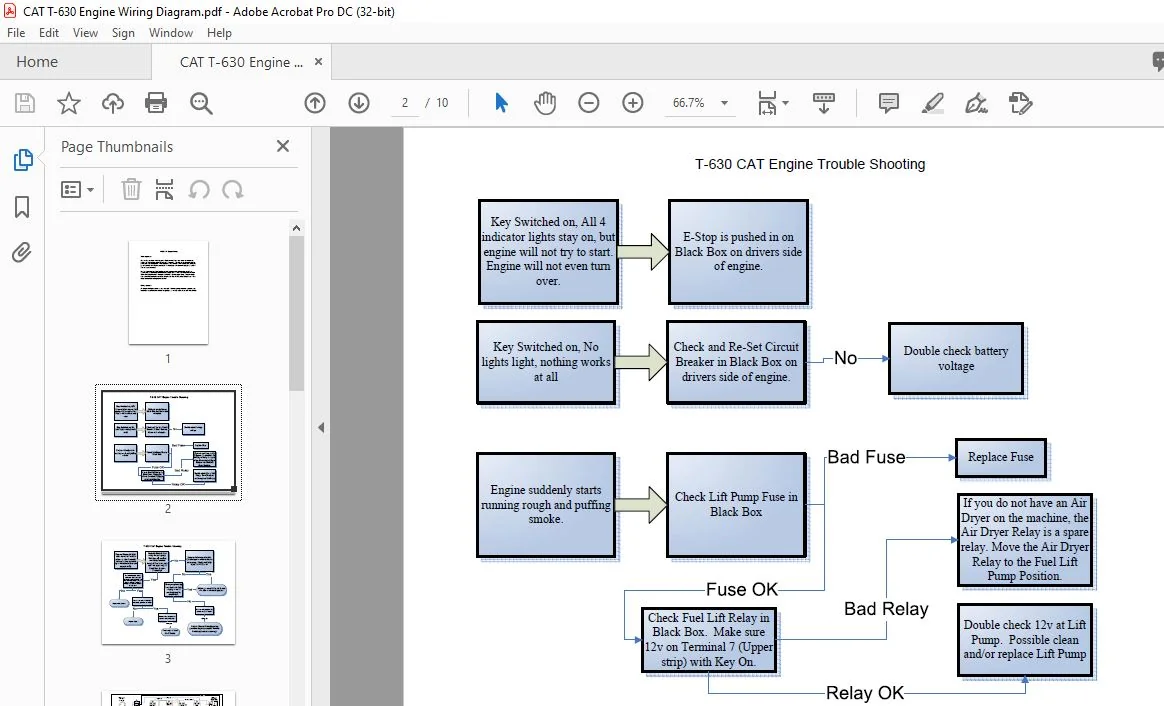This screenshot has width=1164, height=706.
Task: Click the chat notification icon at top right
Action: pyautogui.click(x=1157, y=62)
